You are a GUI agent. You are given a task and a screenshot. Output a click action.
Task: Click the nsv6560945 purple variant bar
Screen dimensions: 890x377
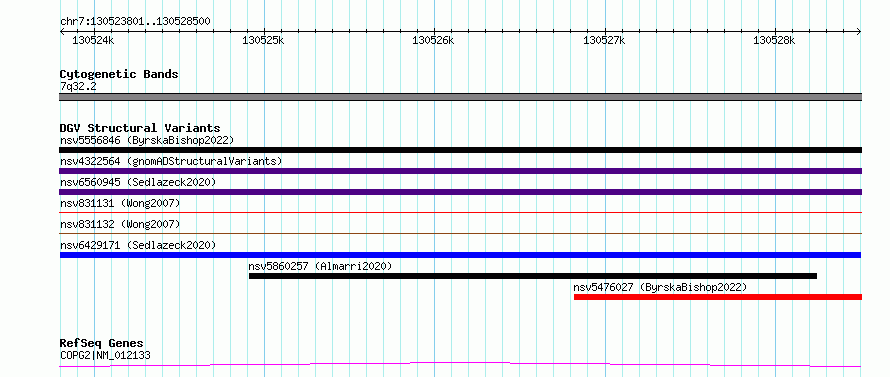[460, 192]
